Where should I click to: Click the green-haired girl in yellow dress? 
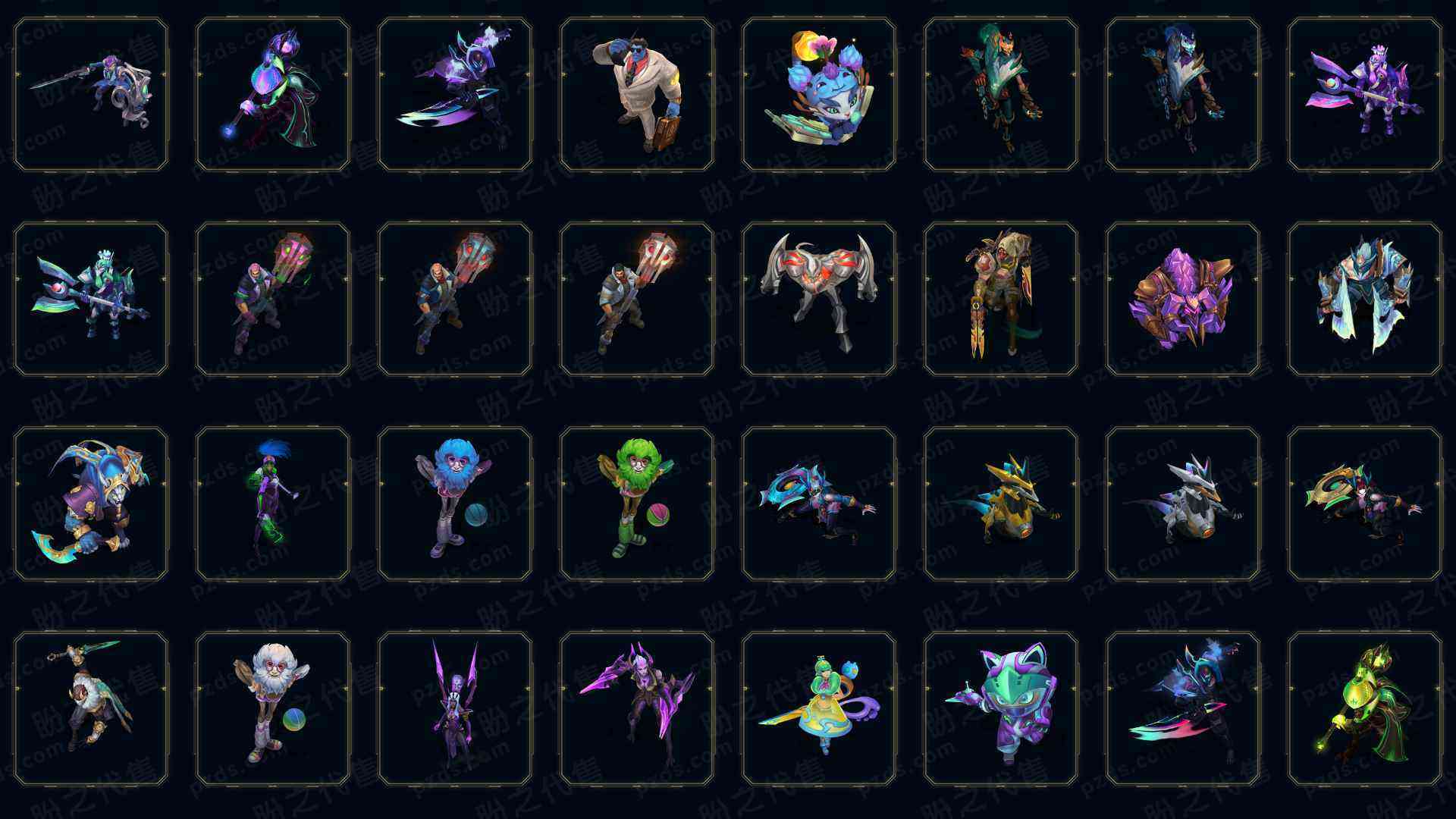coord(819,708)
